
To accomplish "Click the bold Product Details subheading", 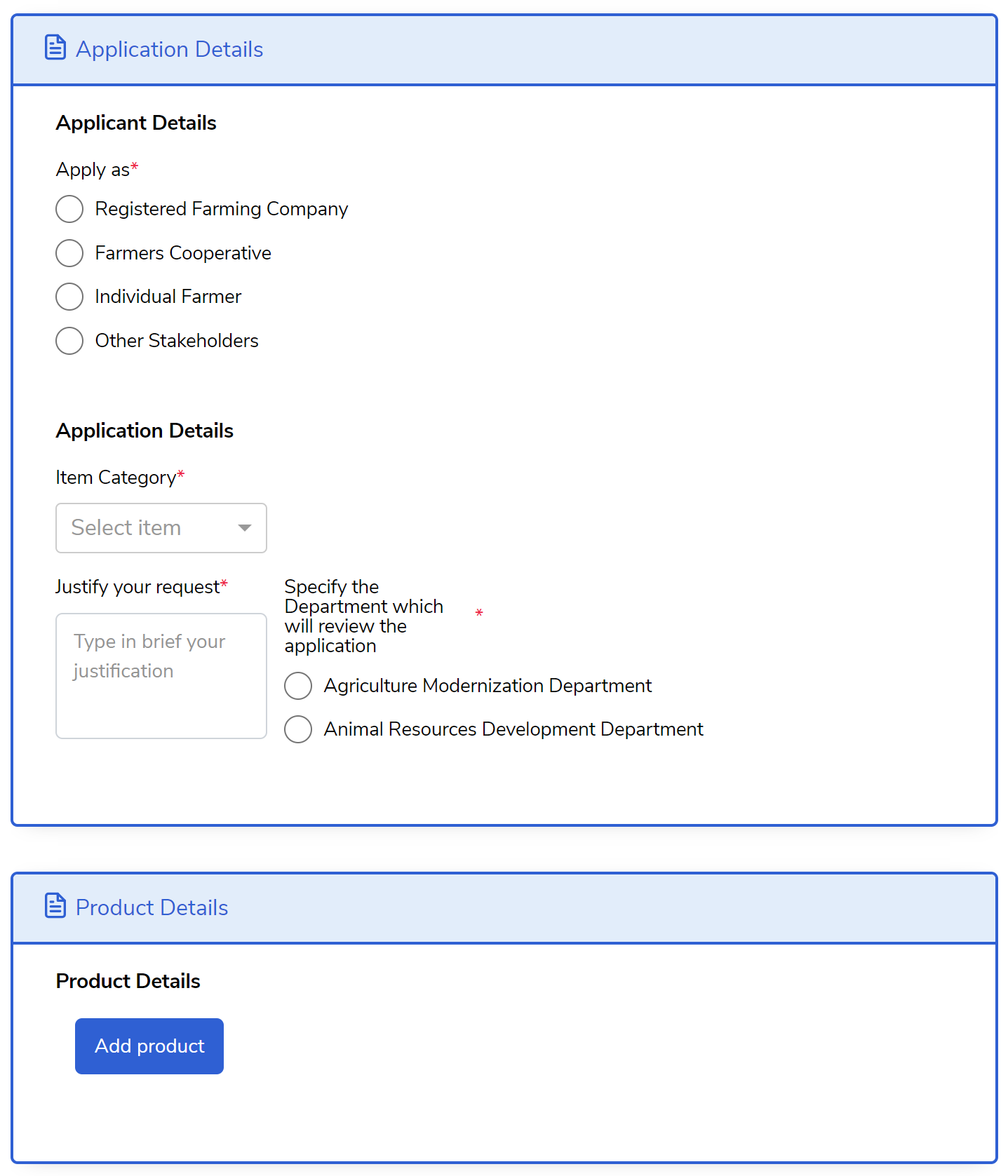I will tap(128, 981).
